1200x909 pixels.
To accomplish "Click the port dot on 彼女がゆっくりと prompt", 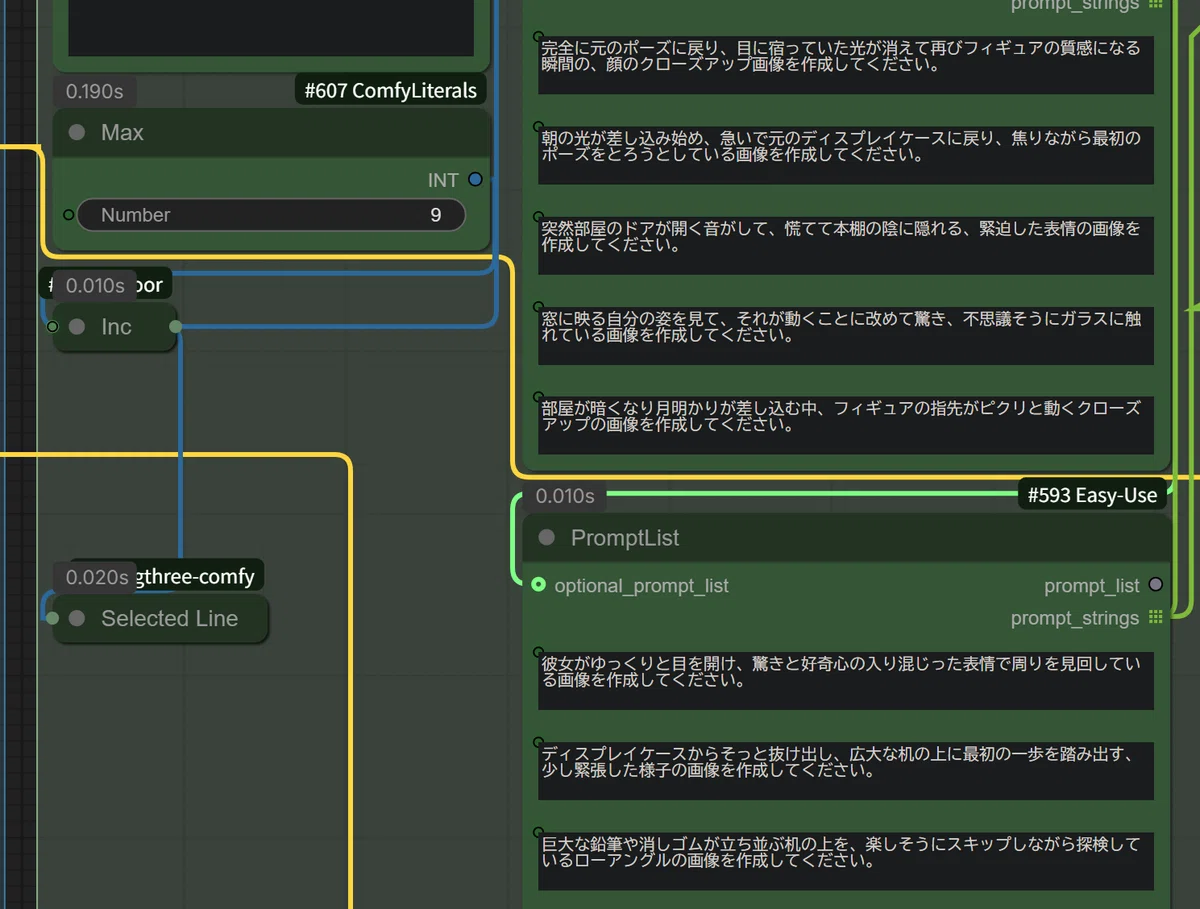I will click(x=539, y=653).
